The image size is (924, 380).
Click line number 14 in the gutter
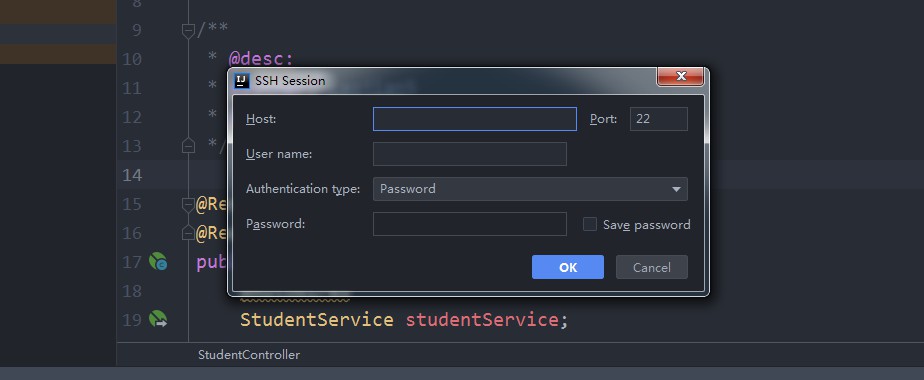[132, 175]
